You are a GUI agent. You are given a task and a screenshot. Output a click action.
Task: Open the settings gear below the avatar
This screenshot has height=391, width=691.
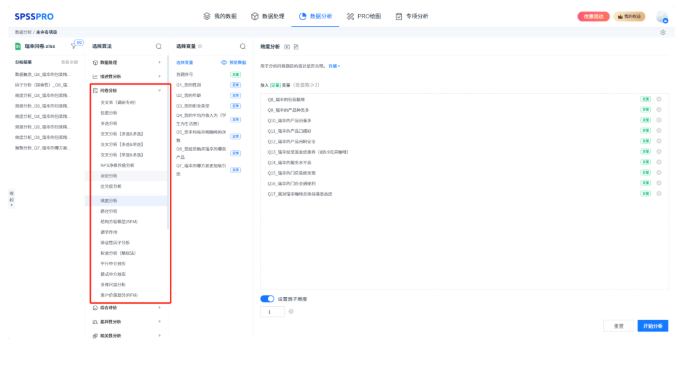(x=662, y=33)
